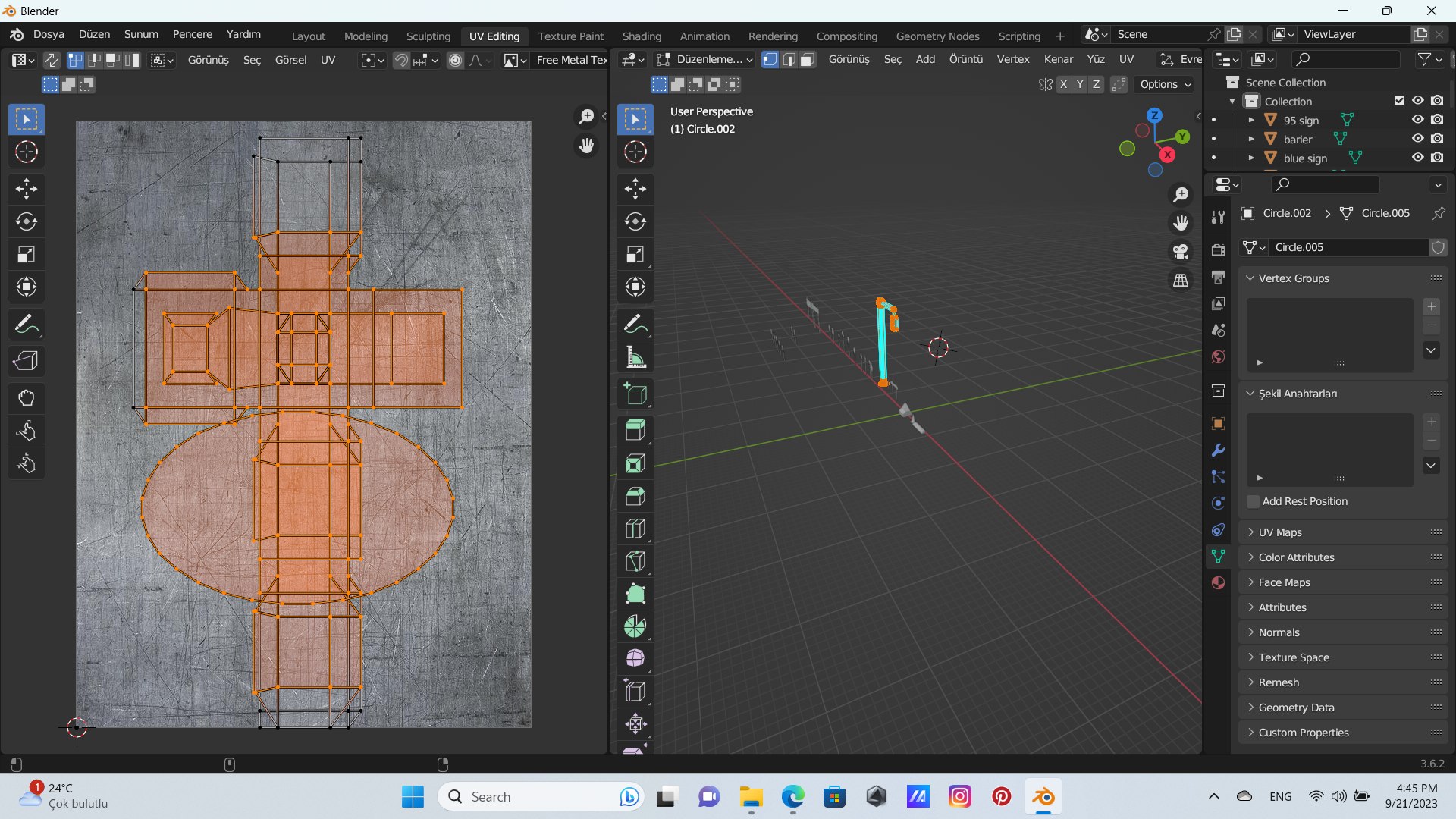1456x819 pixels.
Task: Select the Knife tool in 3D viewport
Action: pyautogui.click(x=635, y=561)
